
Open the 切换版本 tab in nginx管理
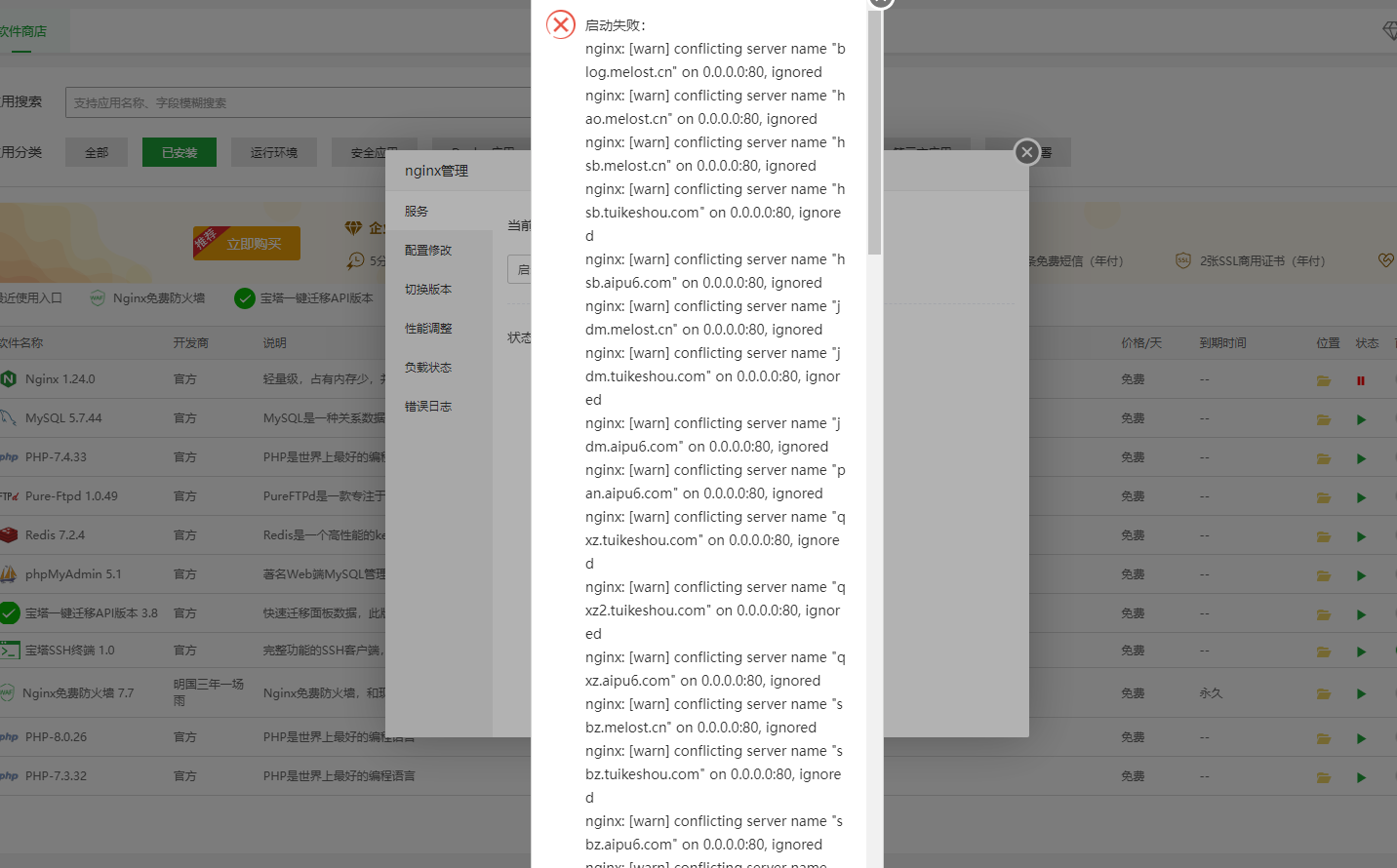(x=439, y=289)
